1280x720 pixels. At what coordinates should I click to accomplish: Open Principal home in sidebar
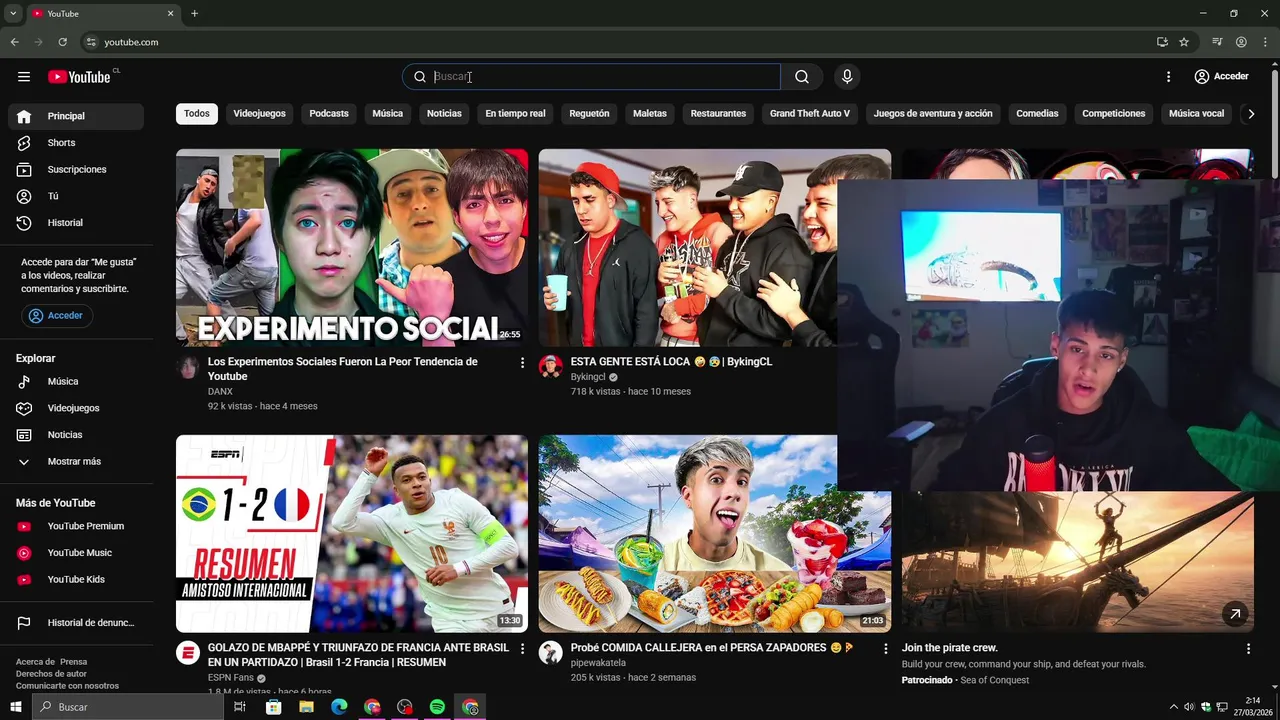76,116
